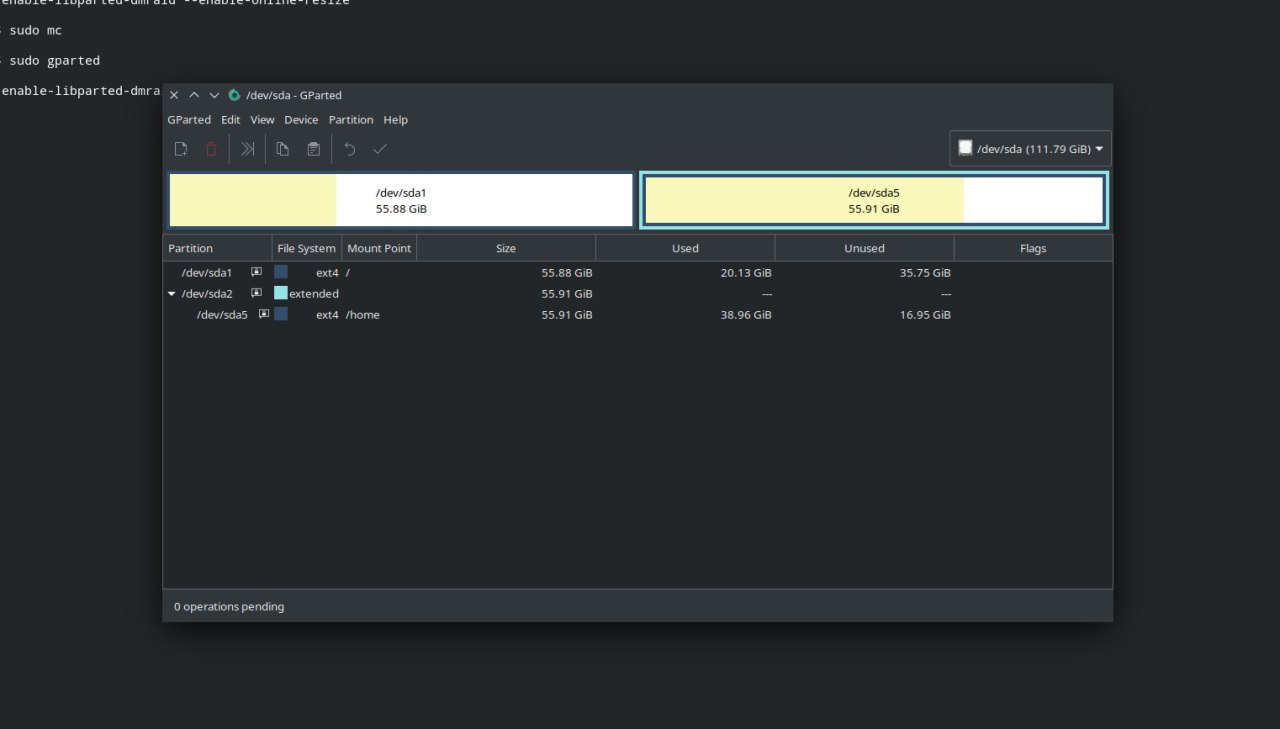Click the 38.96 GiB used value
Image resolution: width=1280 pixels, height=729 pixels.
pos(746,315)
